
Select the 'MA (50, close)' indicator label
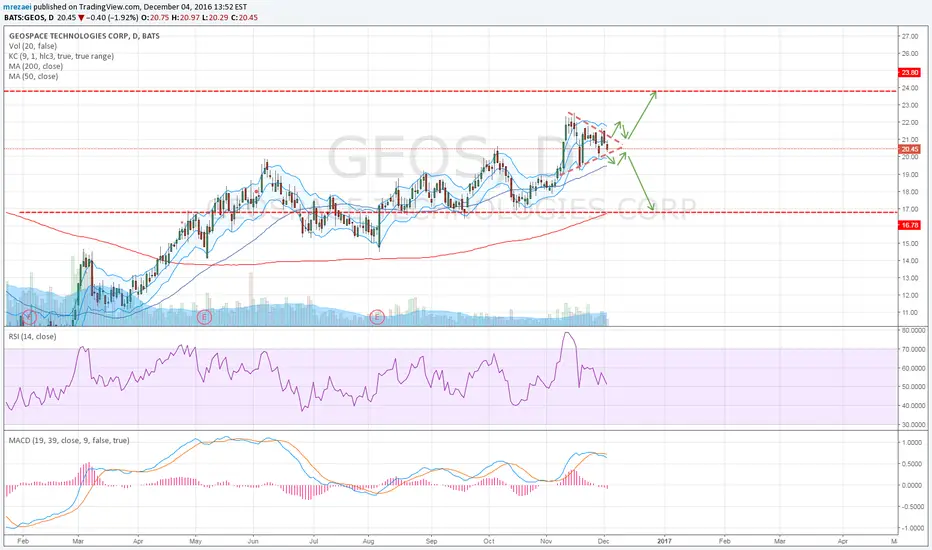[x=33, y=76]
